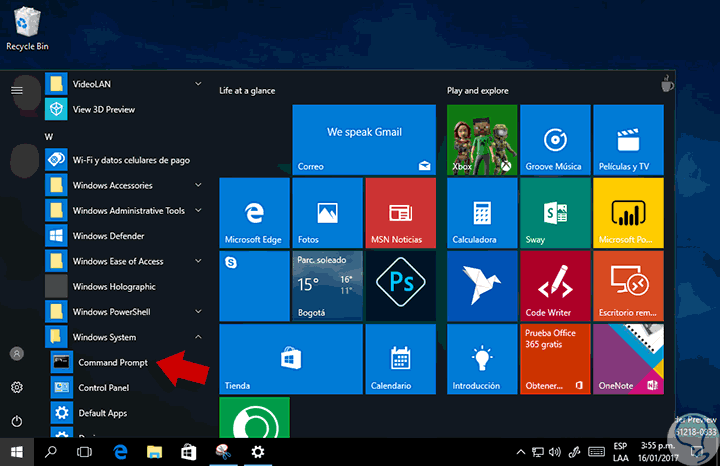Launch the Code Writer tile

(x=555, y=286)
